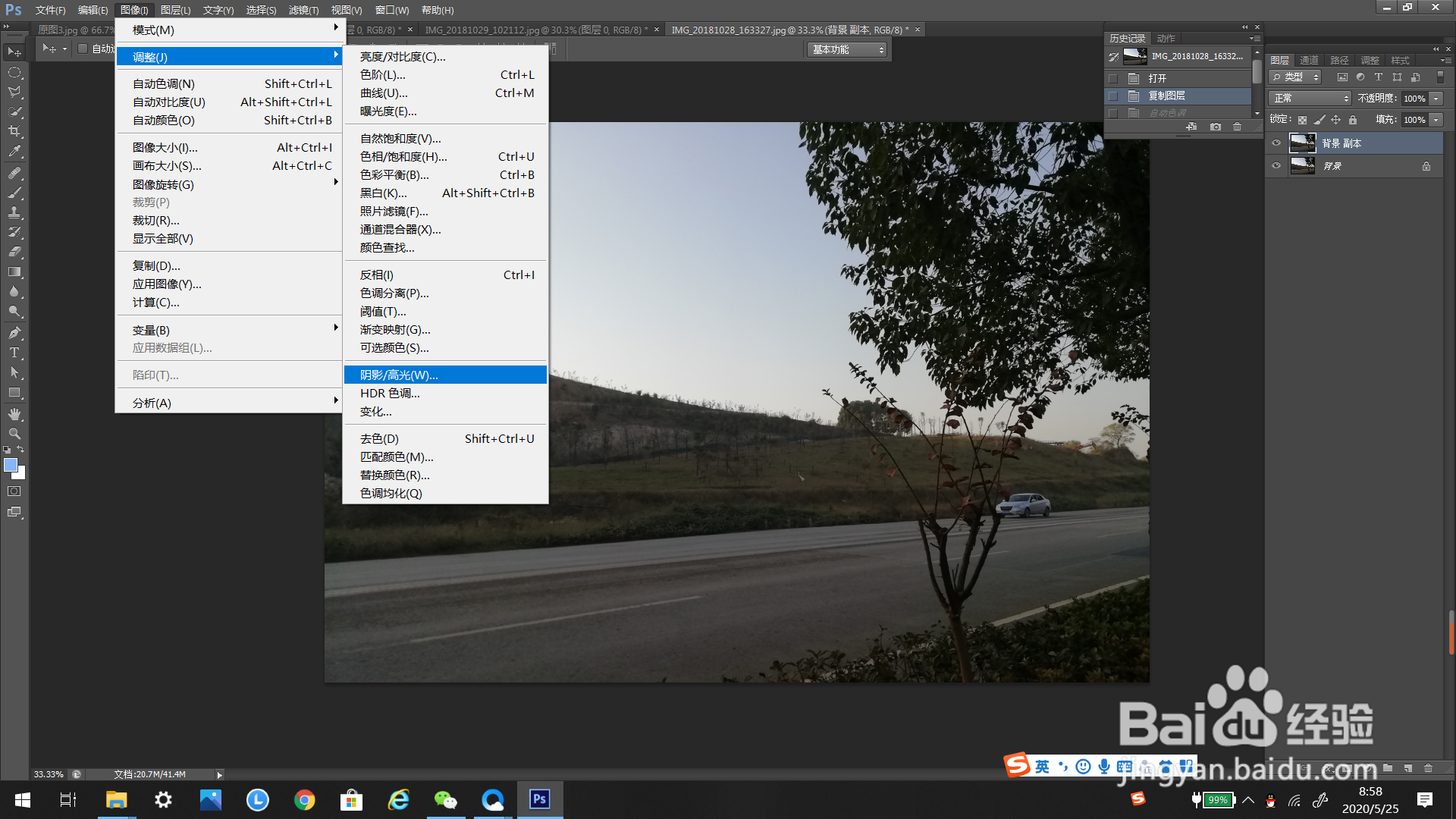The image size is (1456, 819).
Task: Select the 复制图层 history state
Action: [x=1166, y=96]
